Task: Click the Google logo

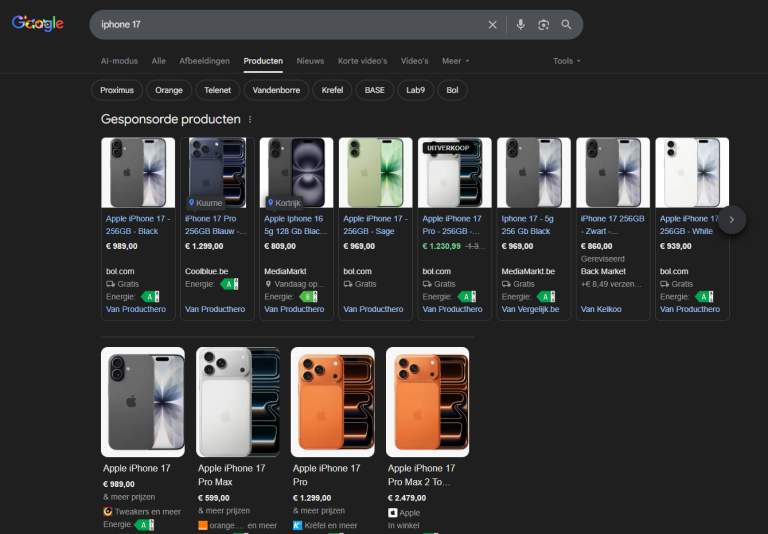Action: (x=38, y=24)
